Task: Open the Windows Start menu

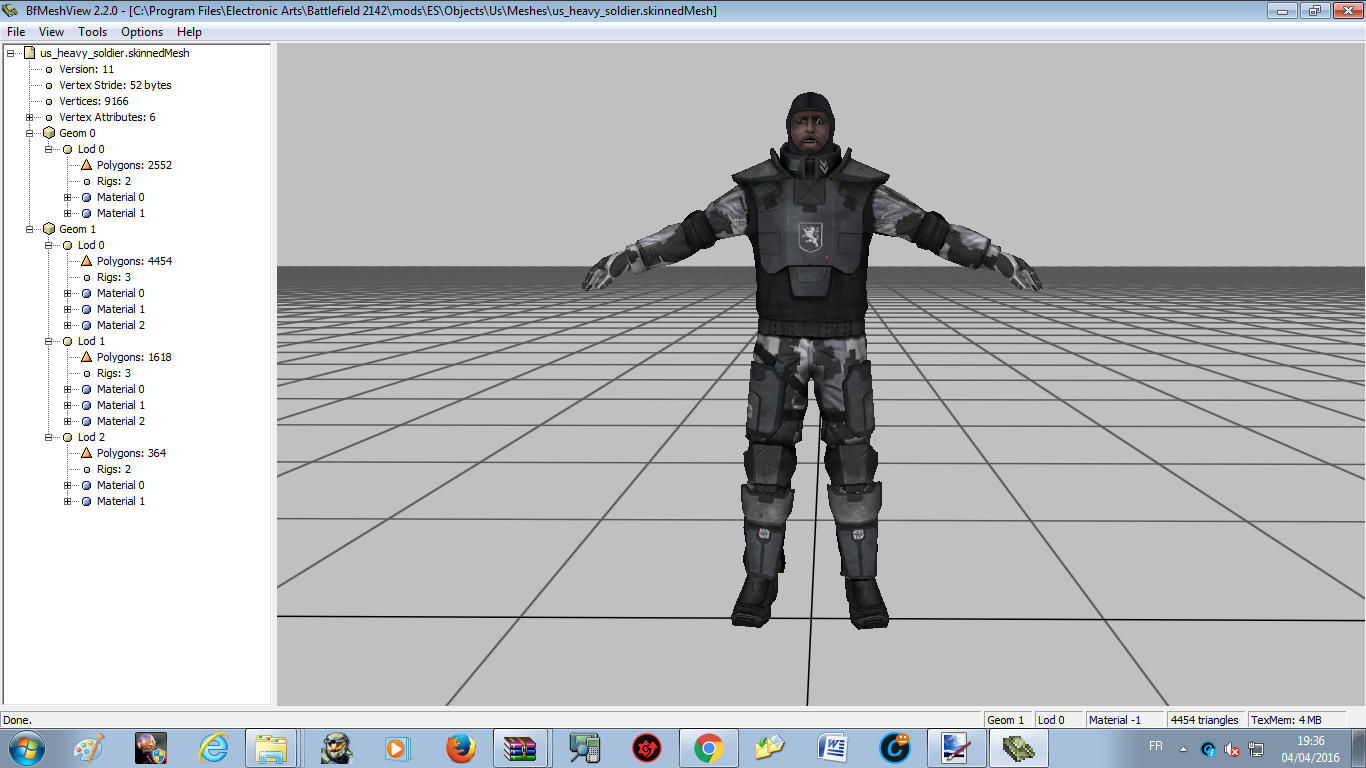Action: [x=25, y=748]
